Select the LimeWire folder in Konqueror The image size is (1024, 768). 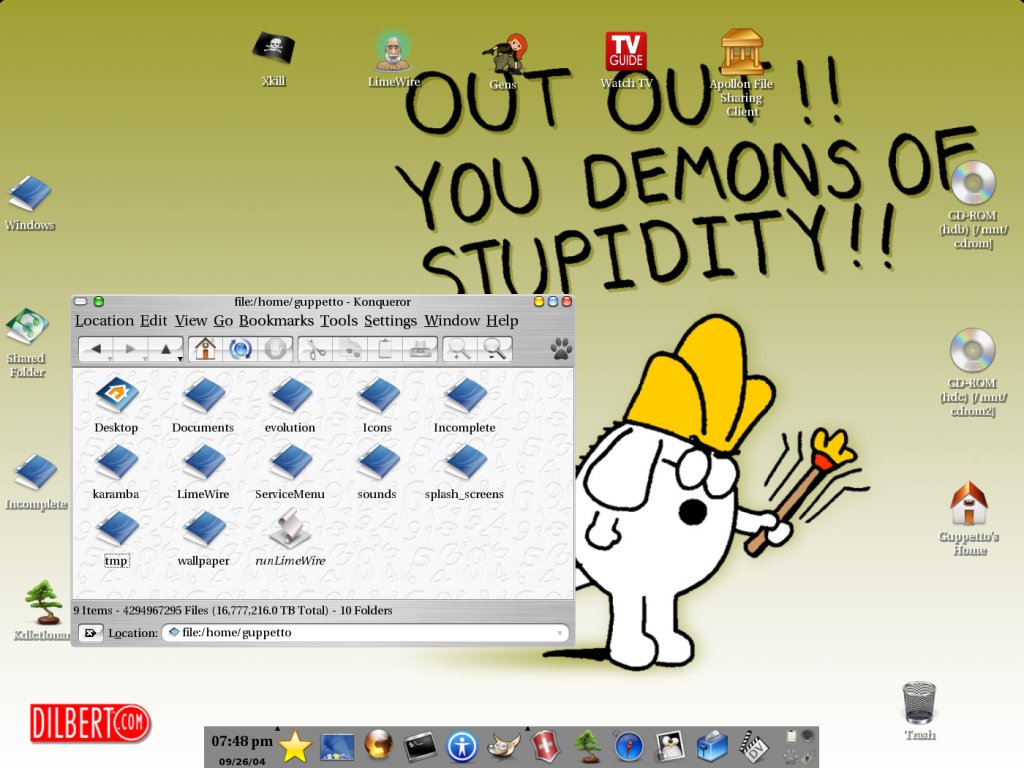click(203, 472)
